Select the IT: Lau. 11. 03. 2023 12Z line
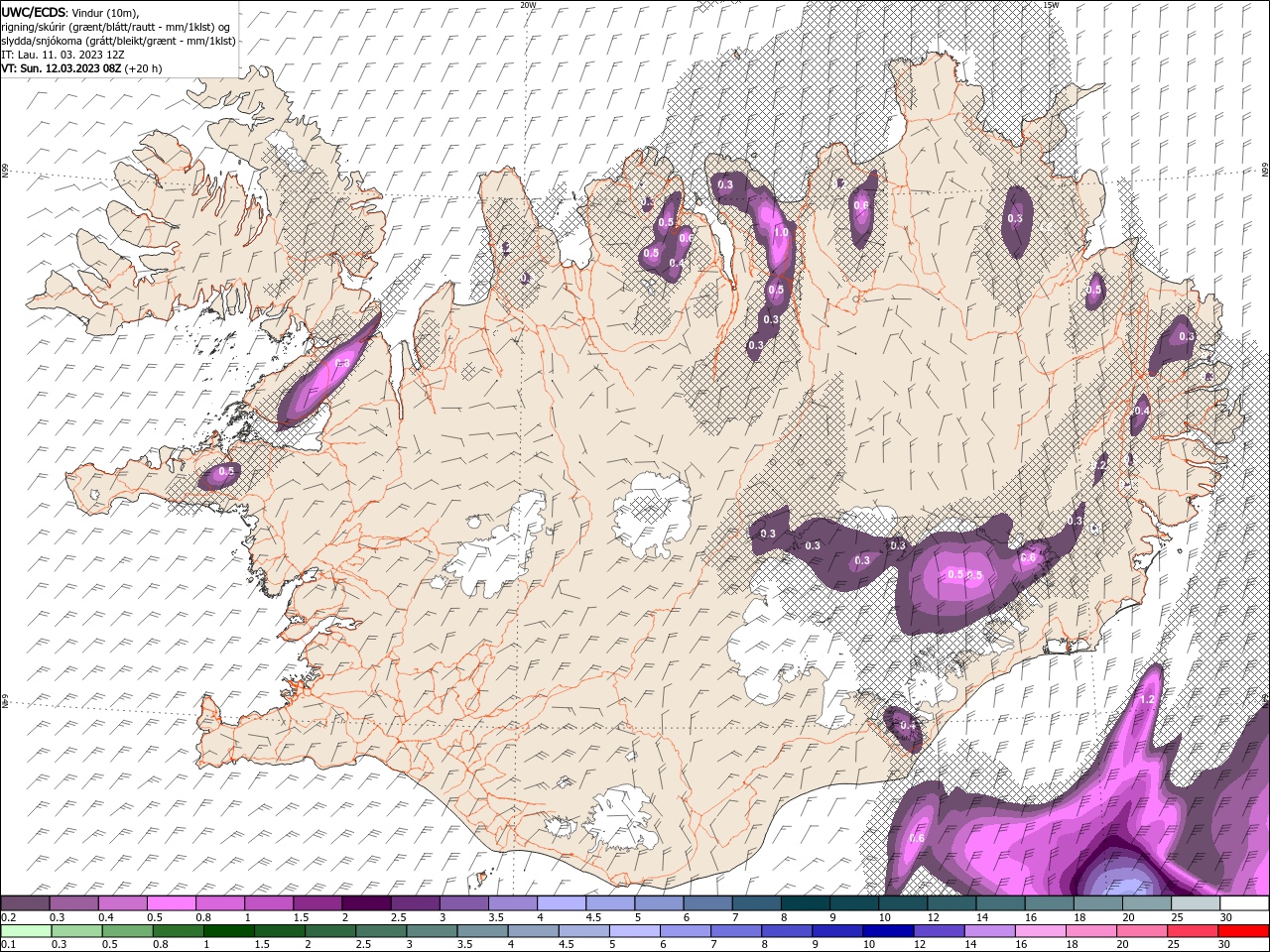The height and width of the screenshot is (952, 1270). click(x=63, y=55)
